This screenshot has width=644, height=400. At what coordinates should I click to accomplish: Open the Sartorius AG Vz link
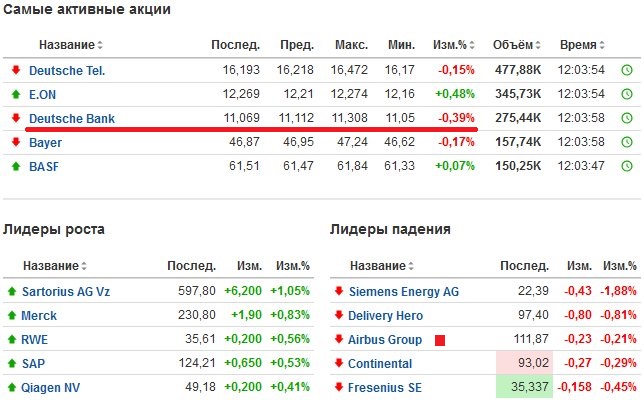(x=66, y=292)
